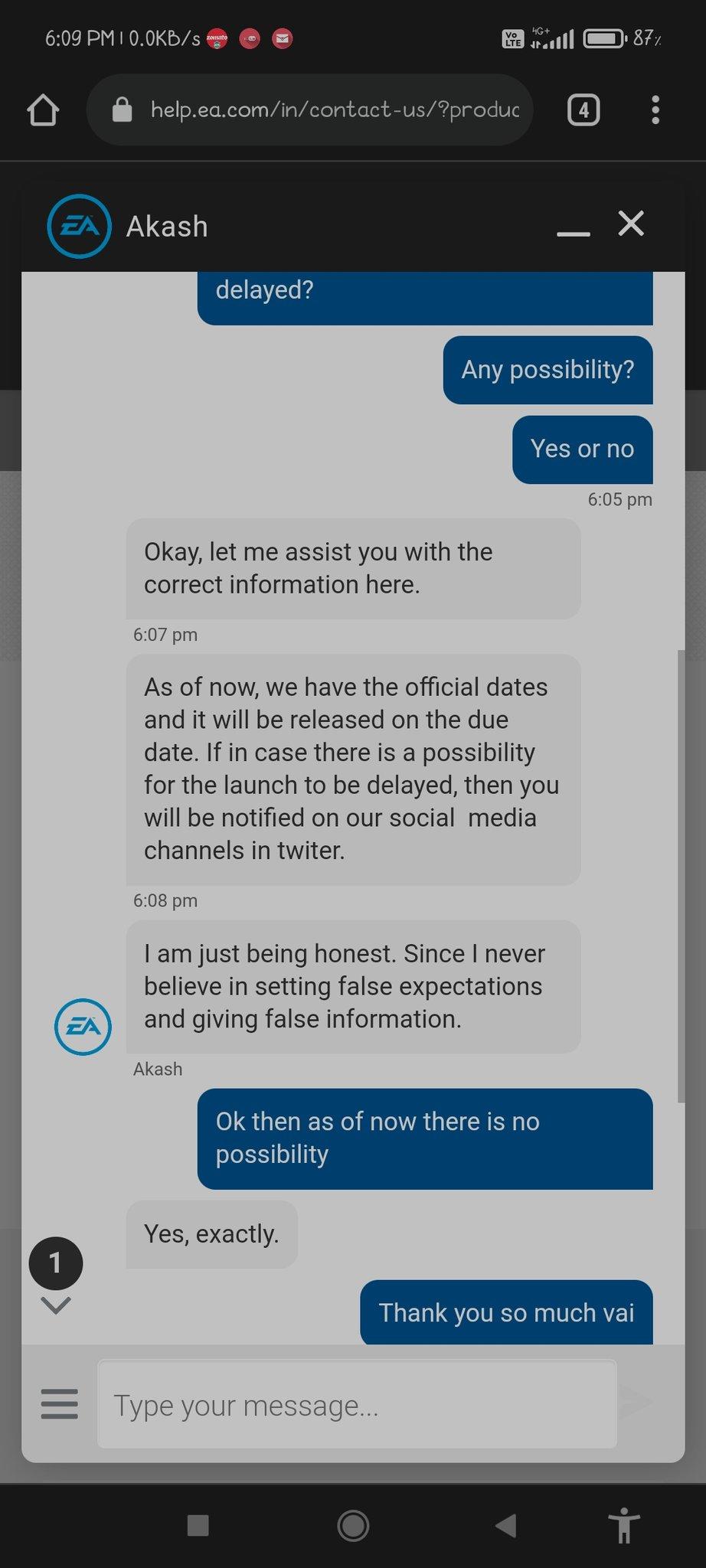The height and width of the screenshot is (1568, 706).
Task: Click the help.ea.com address bar
Action: 309,110
